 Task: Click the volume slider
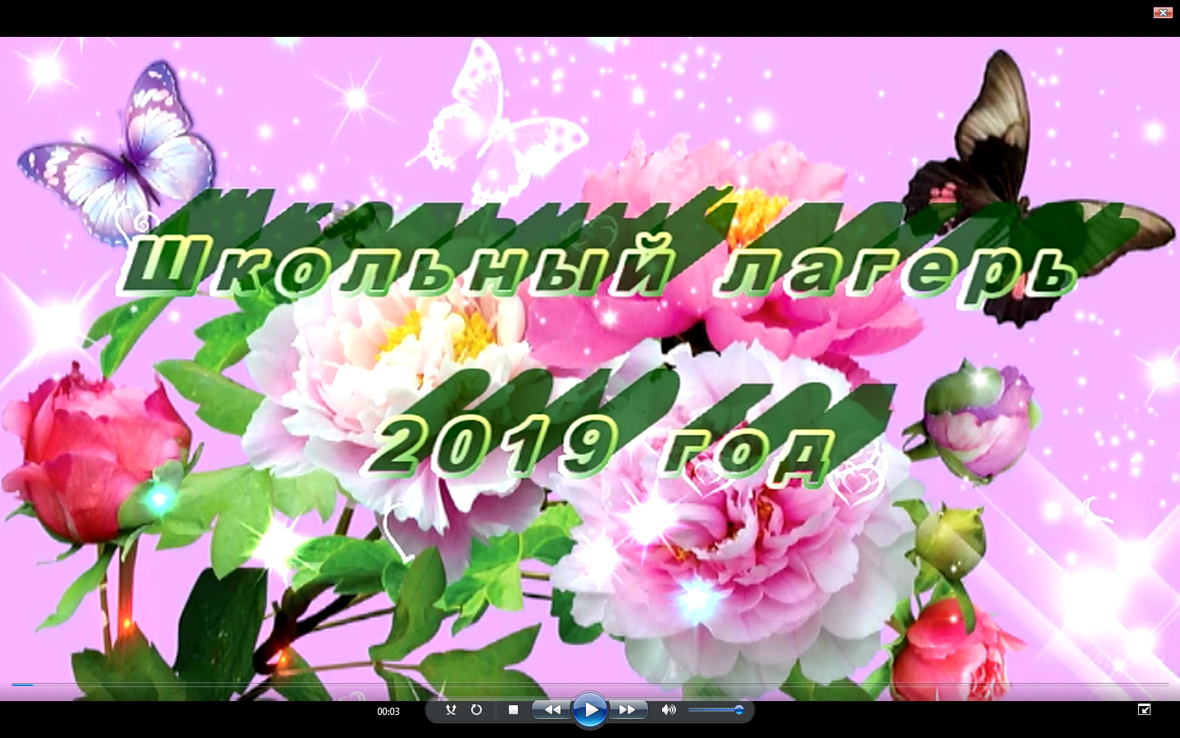[716, 709]
